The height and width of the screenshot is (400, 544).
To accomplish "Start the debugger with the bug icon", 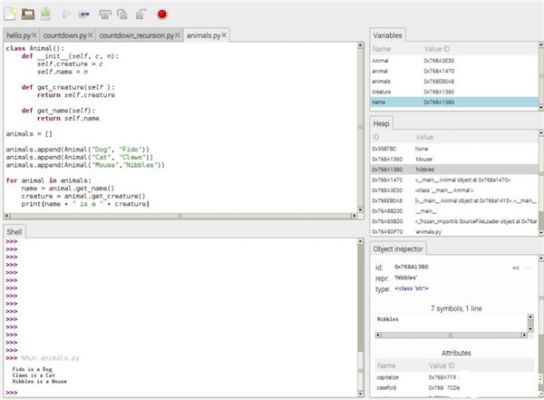I will point(84,14).
